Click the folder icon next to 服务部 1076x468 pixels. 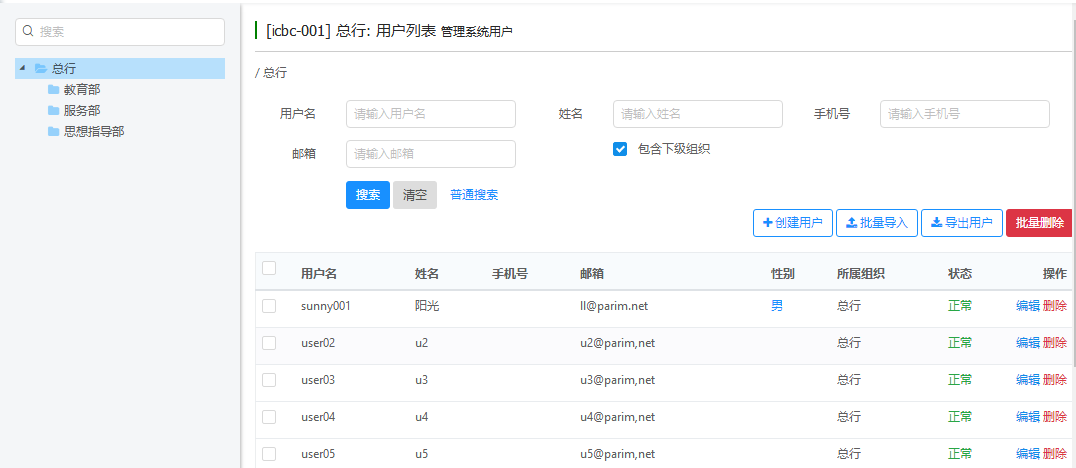click(54, 110)
